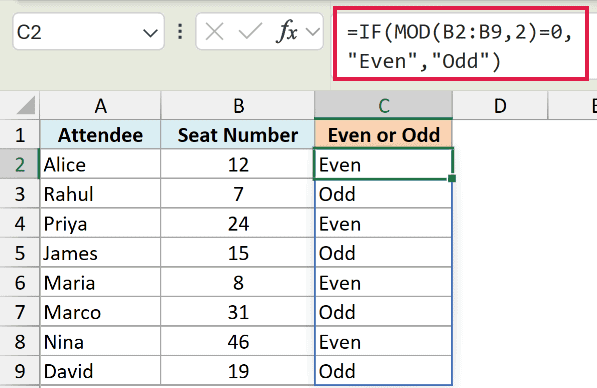597x388 pixels.
Task: Select row 1 header
Action: pyautogui.click(x=20, y=135)
